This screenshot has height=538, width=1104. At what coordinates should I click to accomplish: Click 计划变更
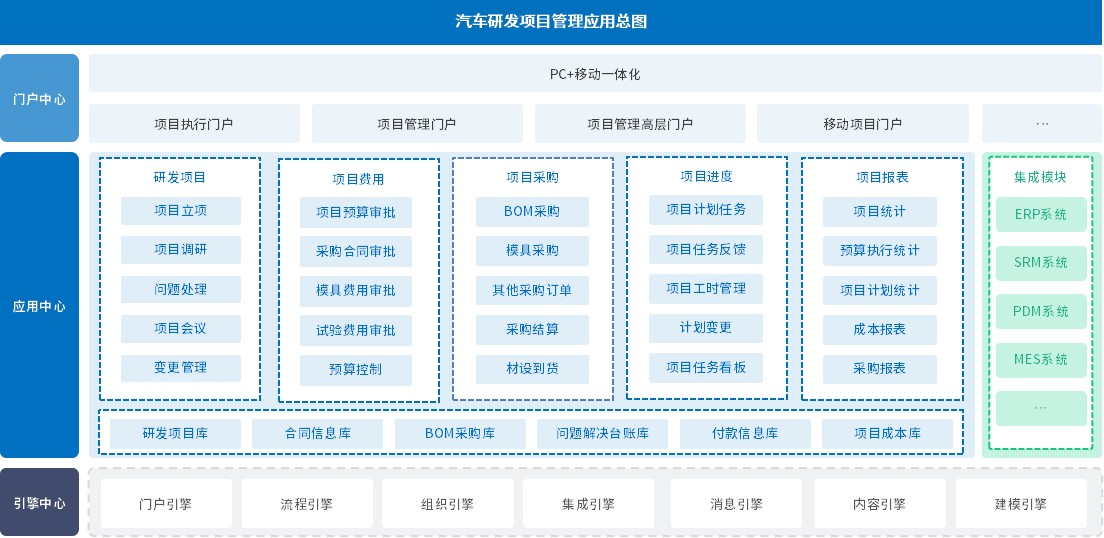706,328
